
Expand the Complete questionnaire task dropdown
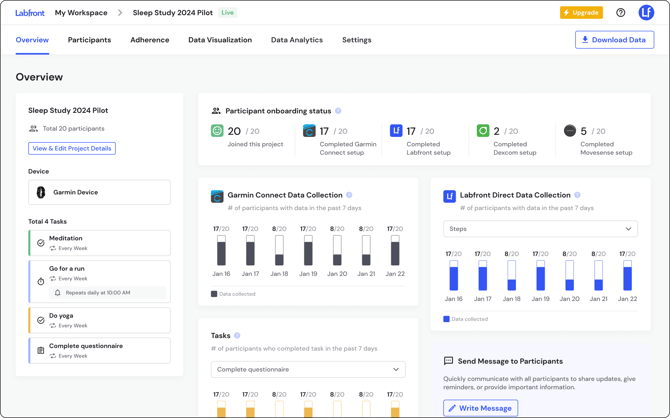tap(308, 369)
